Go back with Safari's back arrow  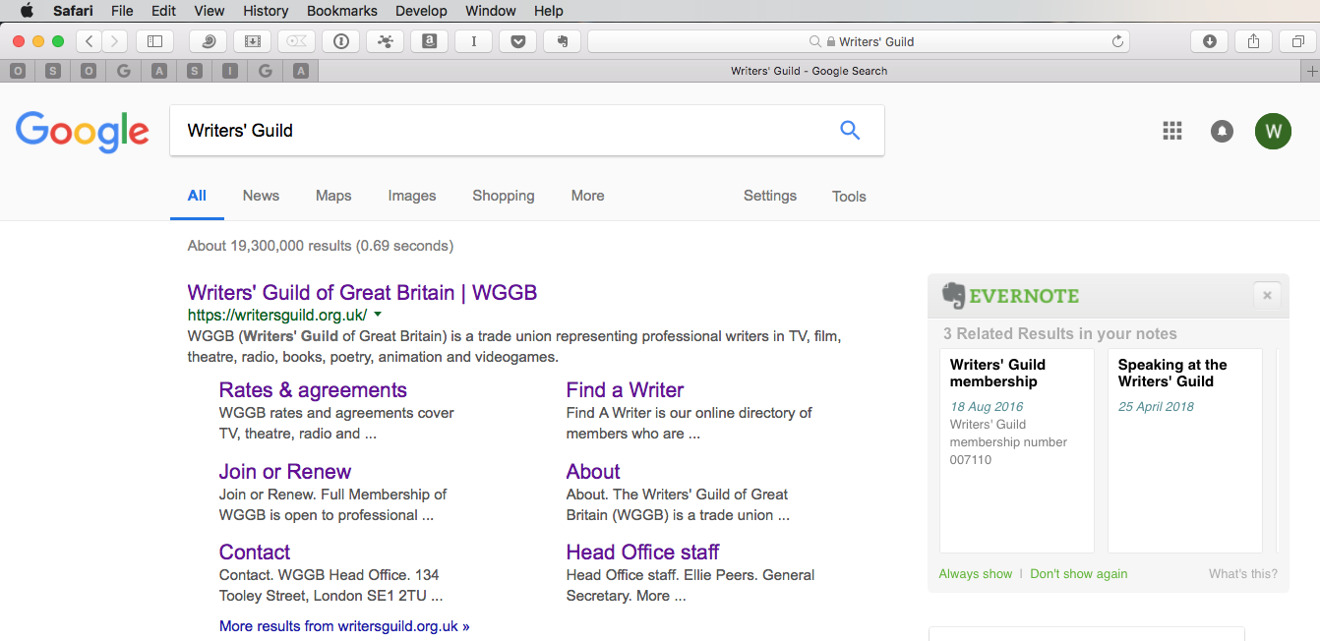coord(90,41)
